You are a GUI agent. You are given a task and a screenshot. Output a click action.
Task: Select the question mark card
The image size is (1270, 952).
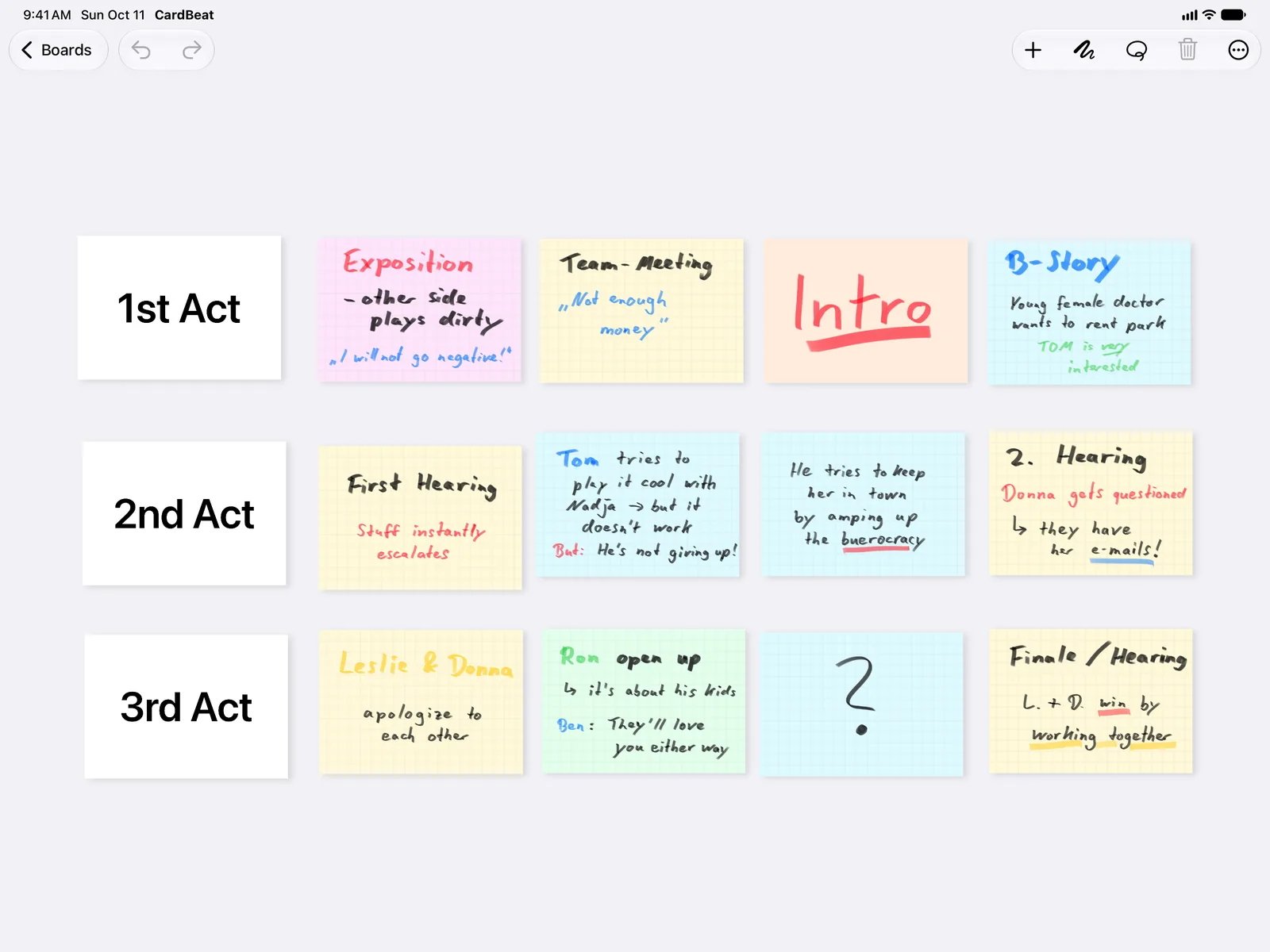(x=861, y=704)
